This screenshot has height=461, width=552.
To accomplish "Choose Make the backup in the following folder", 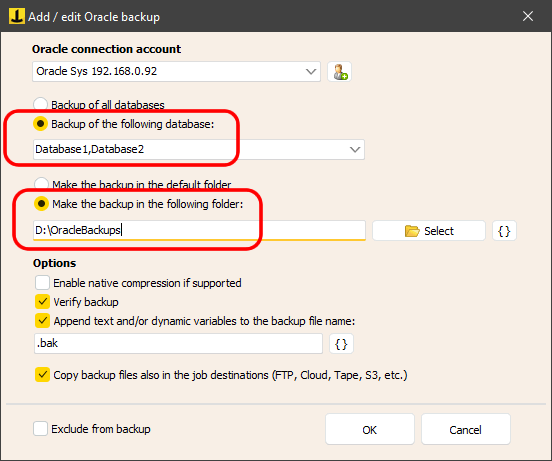I will 41,204.
